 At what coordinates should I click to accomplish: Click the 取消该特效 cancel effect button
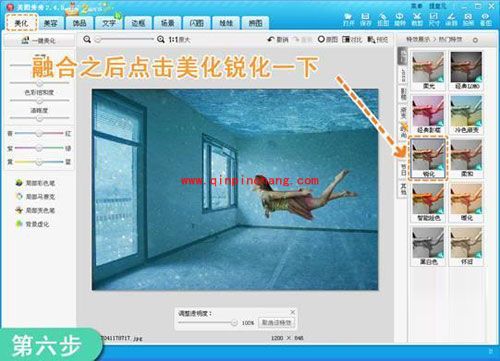(x=276, y=323)
